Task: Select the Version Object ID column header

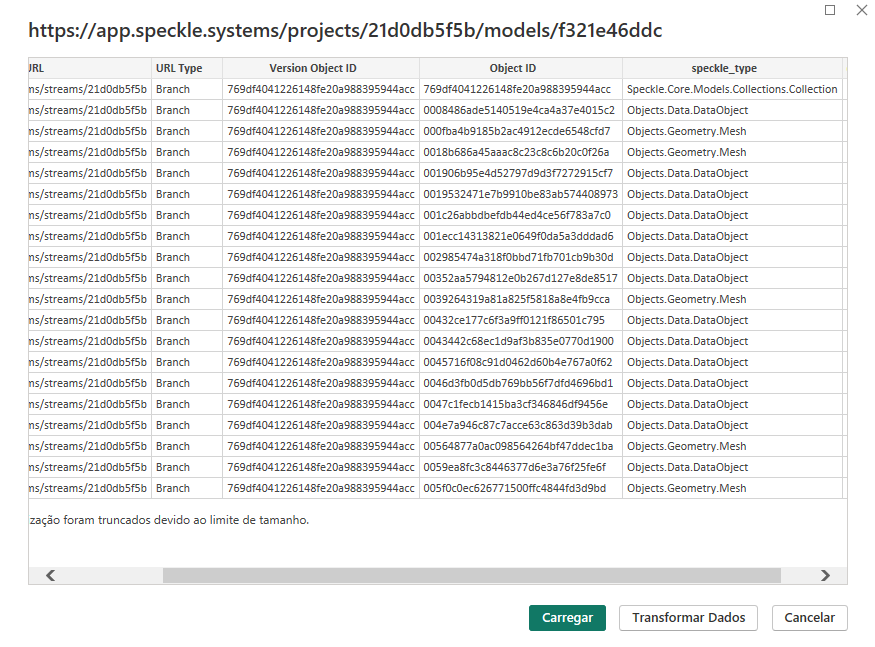Action: (321, 68)
